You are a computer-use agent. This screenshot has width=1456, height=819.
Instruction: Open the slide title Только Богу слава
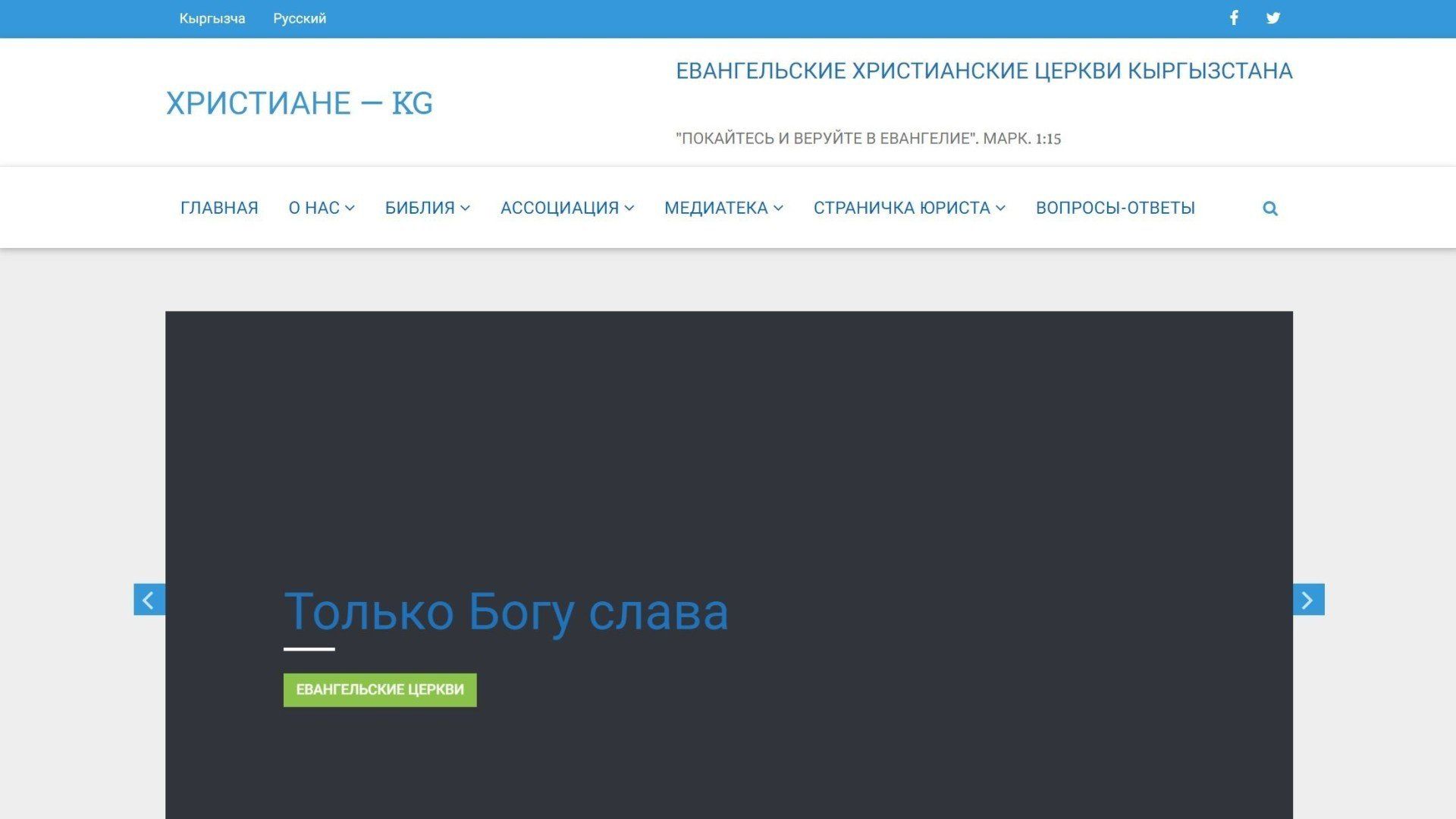coord(506,611)
